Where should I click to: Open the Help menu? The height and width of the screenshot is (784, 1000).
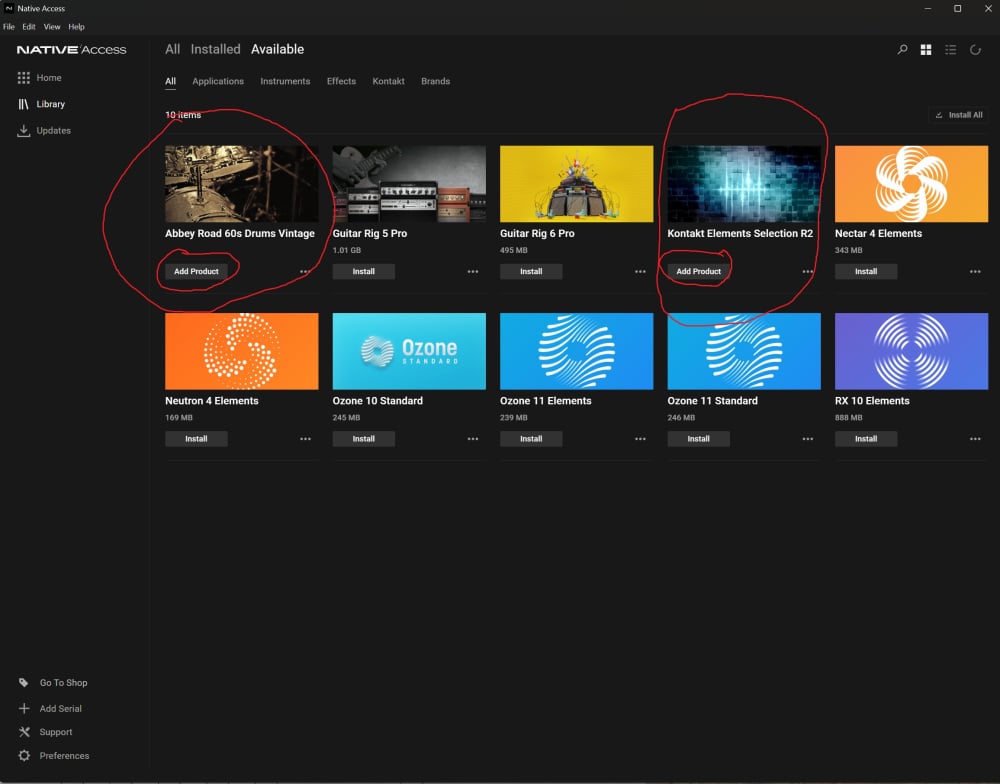77,27
